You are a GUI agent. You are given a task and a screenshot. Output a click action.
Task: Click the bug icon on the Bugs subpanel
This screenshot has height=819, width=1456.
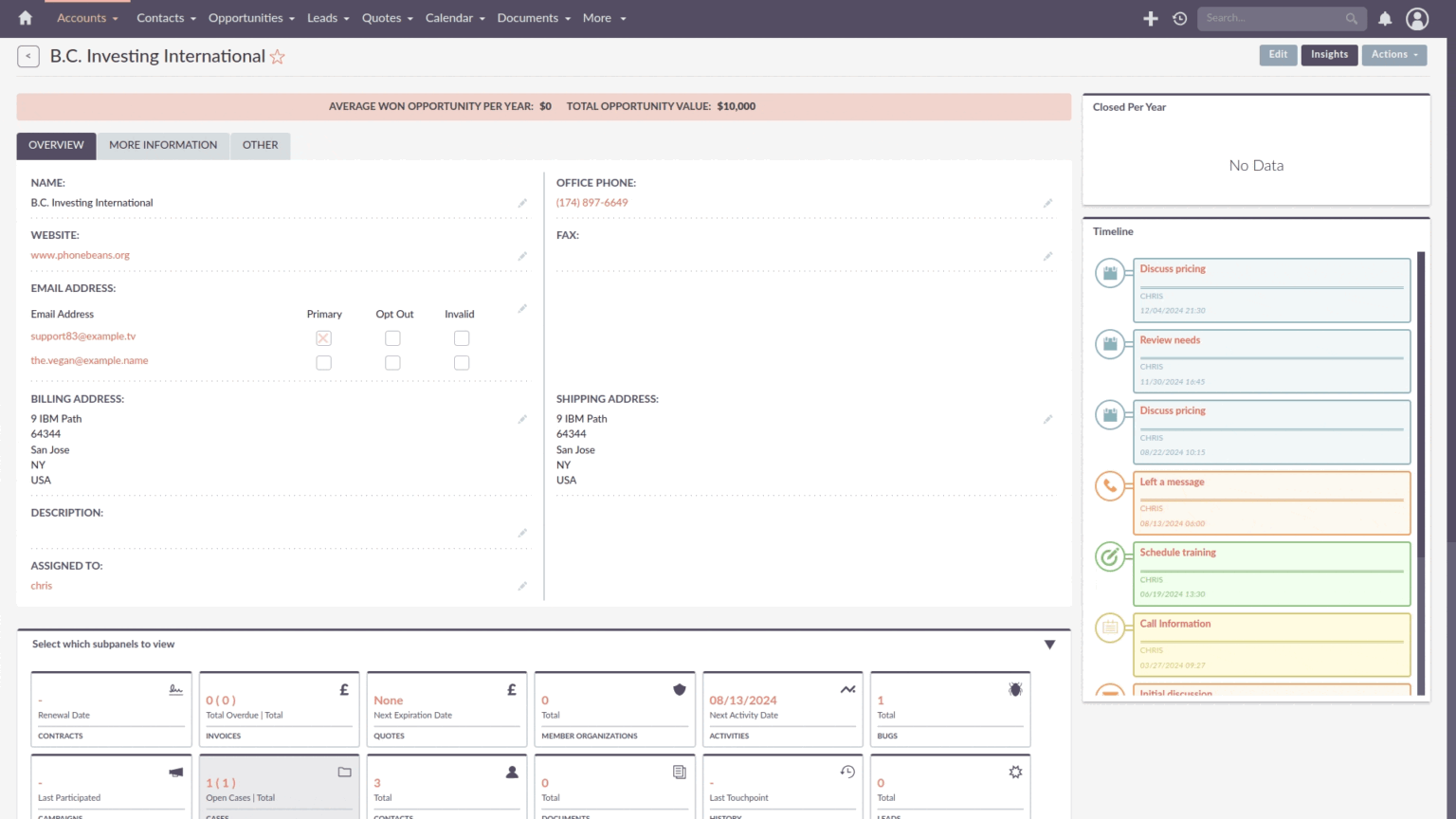tap(1015, 689)
